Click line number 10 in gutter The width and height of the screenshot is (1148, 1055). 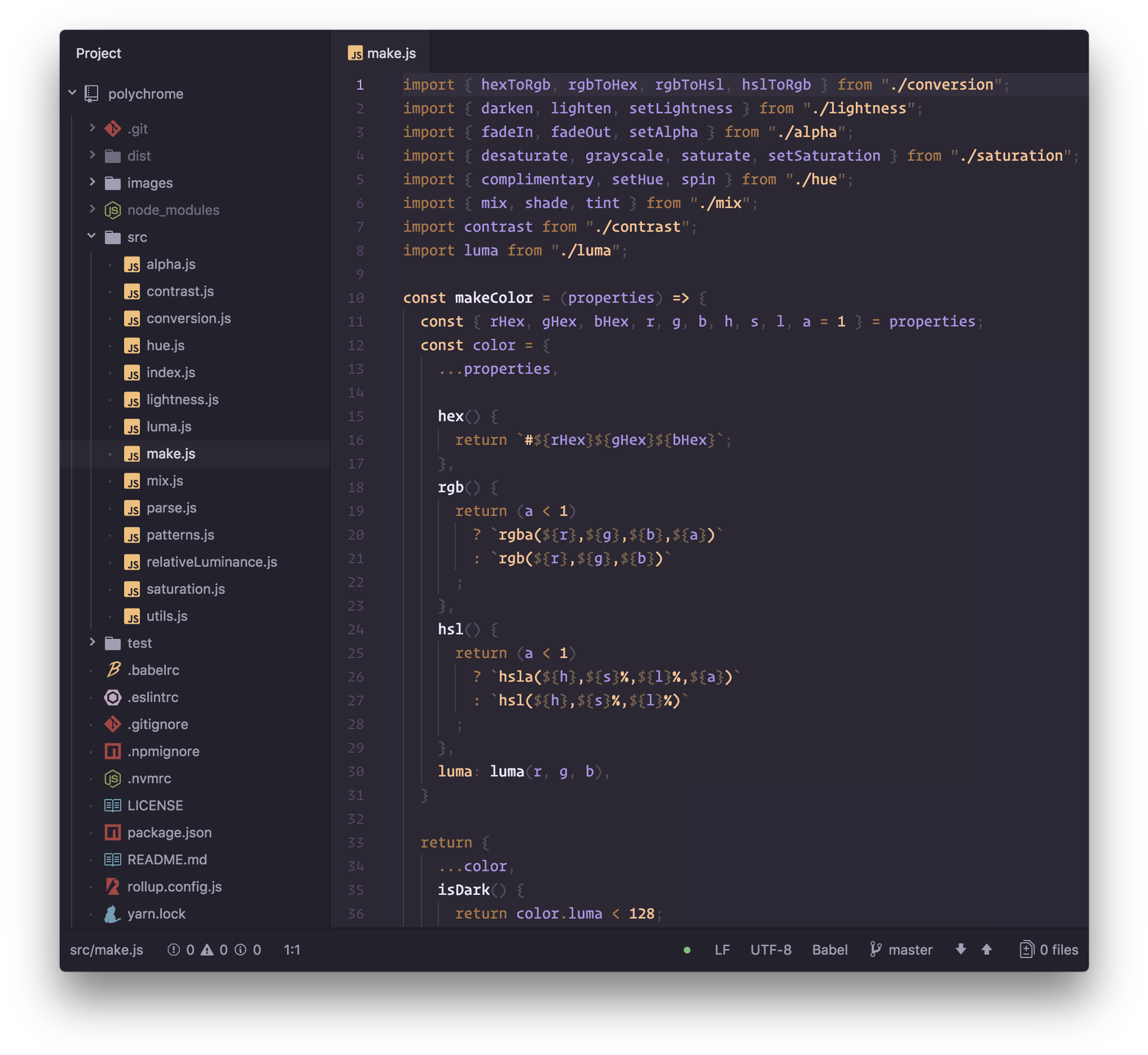click(x=356, y=297)
